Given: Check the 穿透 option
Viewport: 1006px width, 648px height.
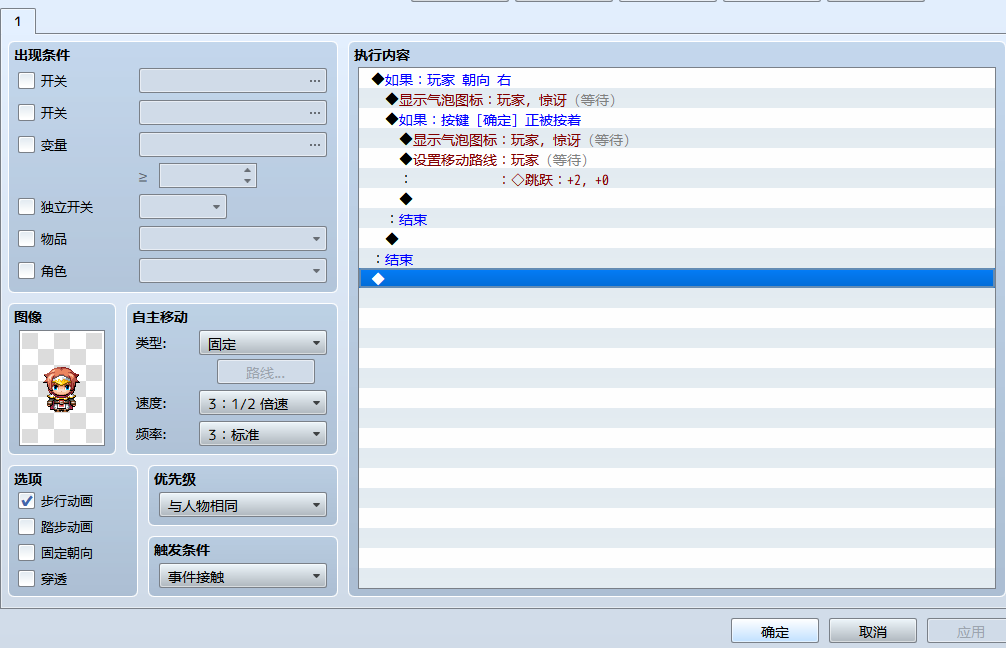Looking at the screenshot, I should pyautogui.click(x=26, y=579).
